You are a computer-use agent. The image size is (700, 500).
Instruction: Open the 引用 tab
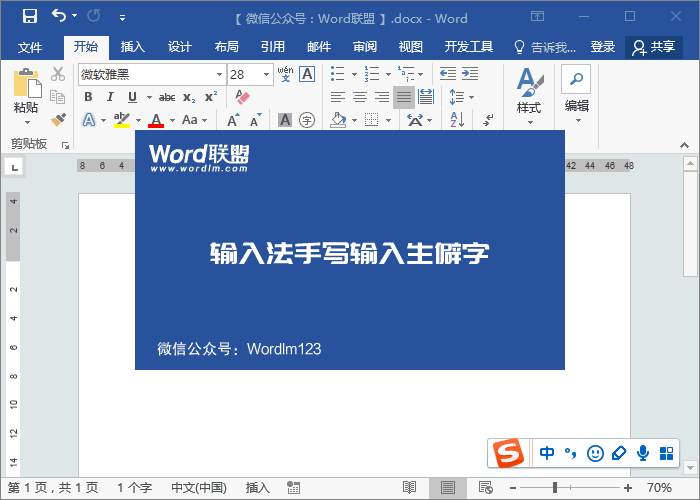click(x=273, y=47)
